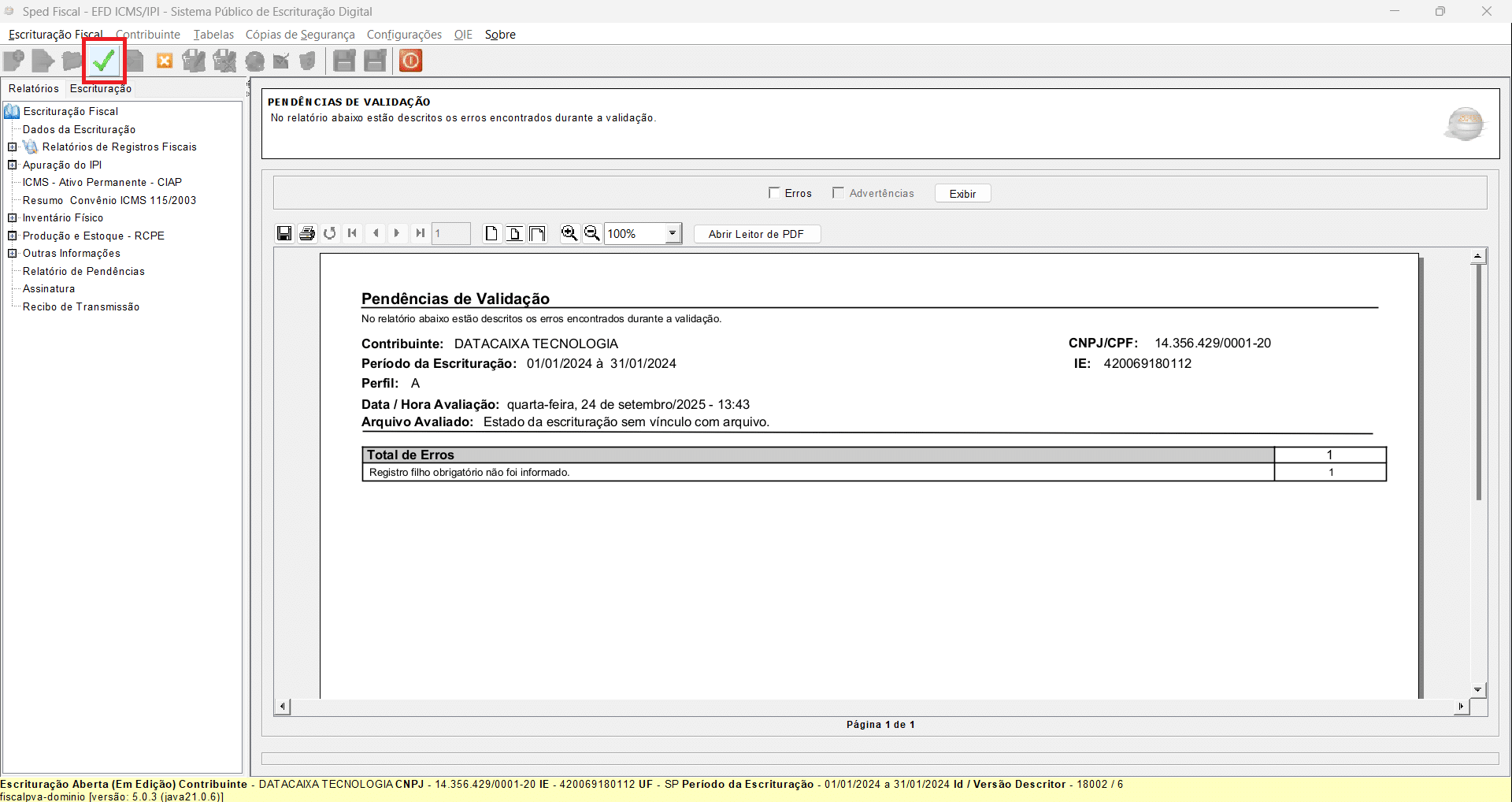This screenshot has height=802, width=1512.
Task: Print the validation report
Action: (x=307, y=233)
